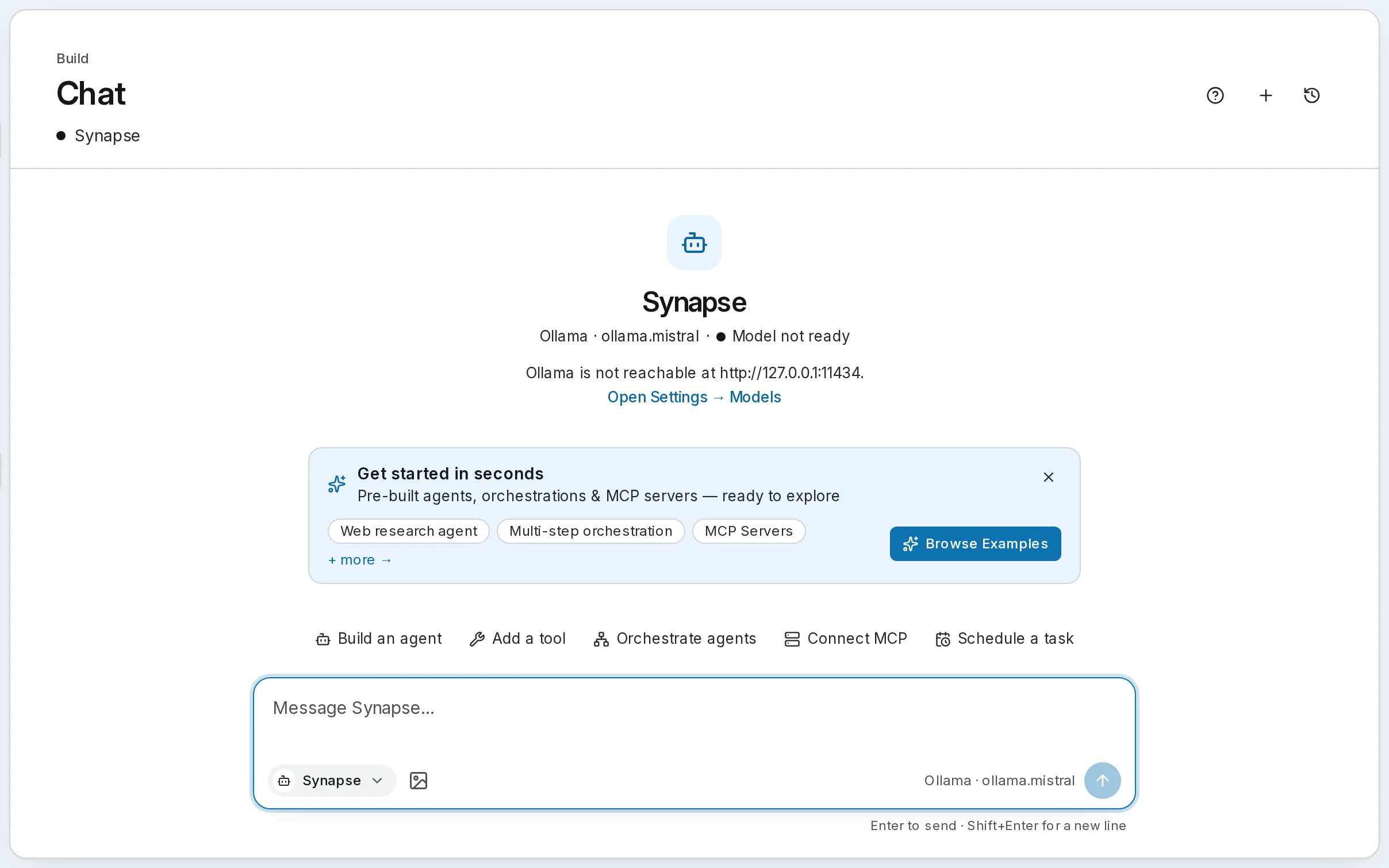Choose Build an agent suggestion
Viewport: 1389px width, 868px height.
tap(379, 639)
